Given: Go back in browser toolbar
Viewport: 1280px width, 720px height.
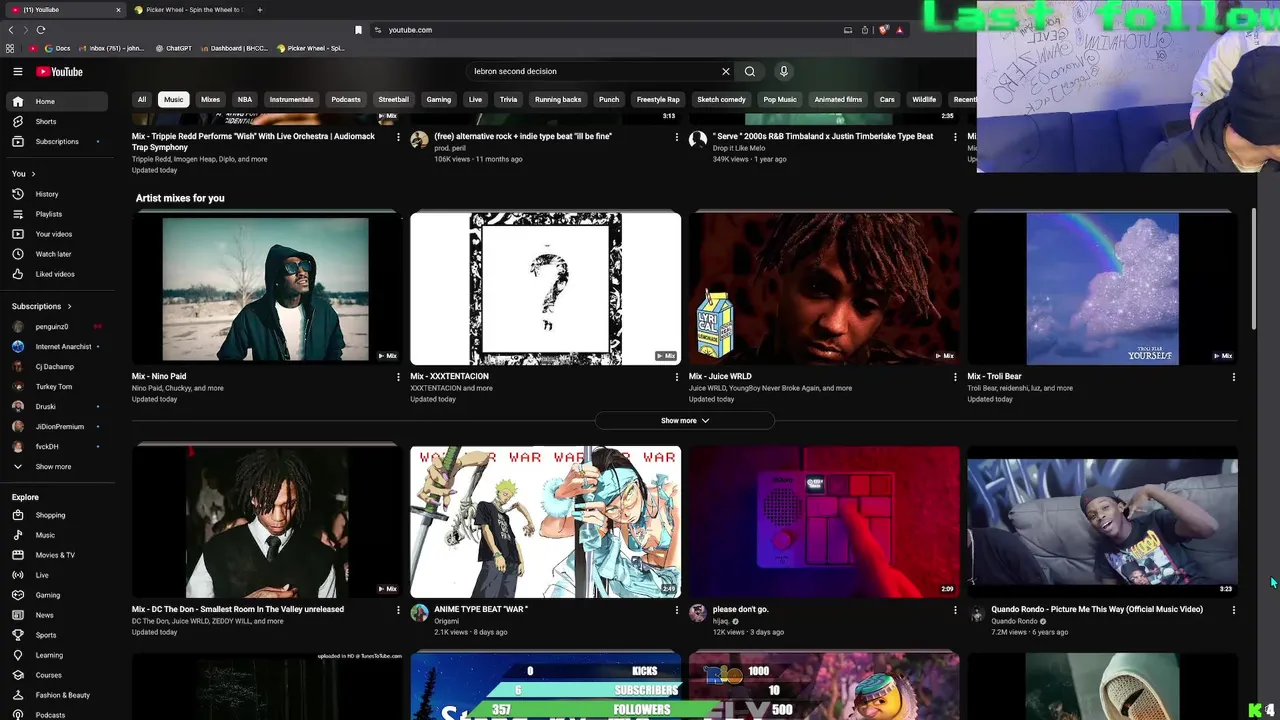Looking at the screenshot, I should click(12, 30).
